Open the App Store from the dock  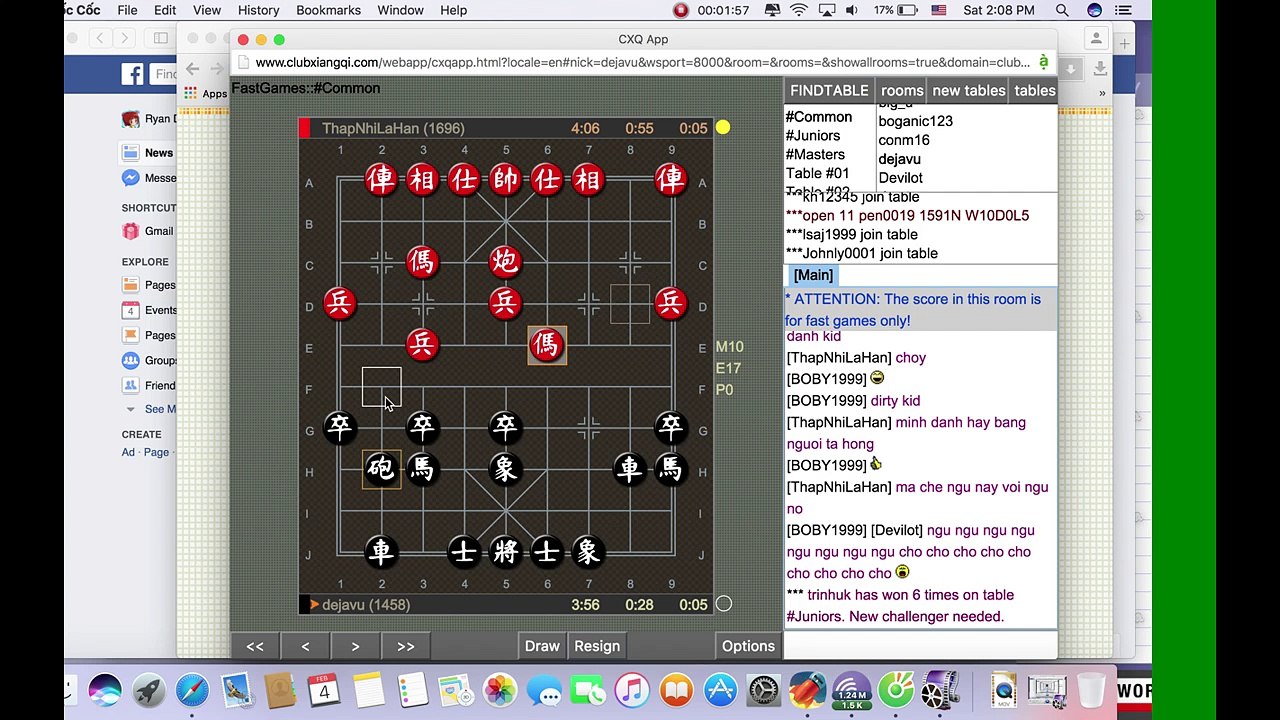(x=720, y=691)
